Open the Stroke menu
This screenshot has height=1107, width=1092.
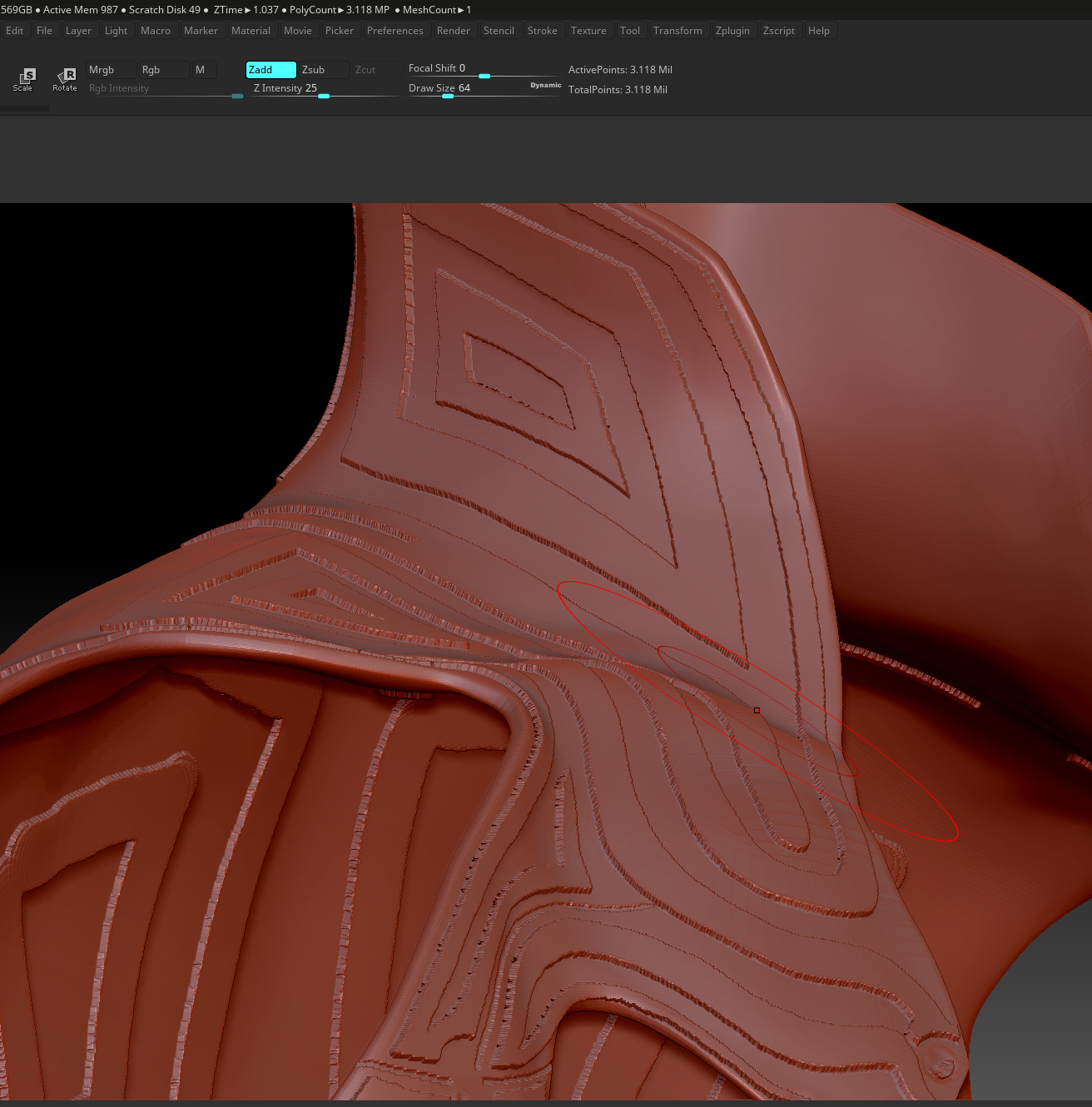pyautogui.click(x=542, y=31)
